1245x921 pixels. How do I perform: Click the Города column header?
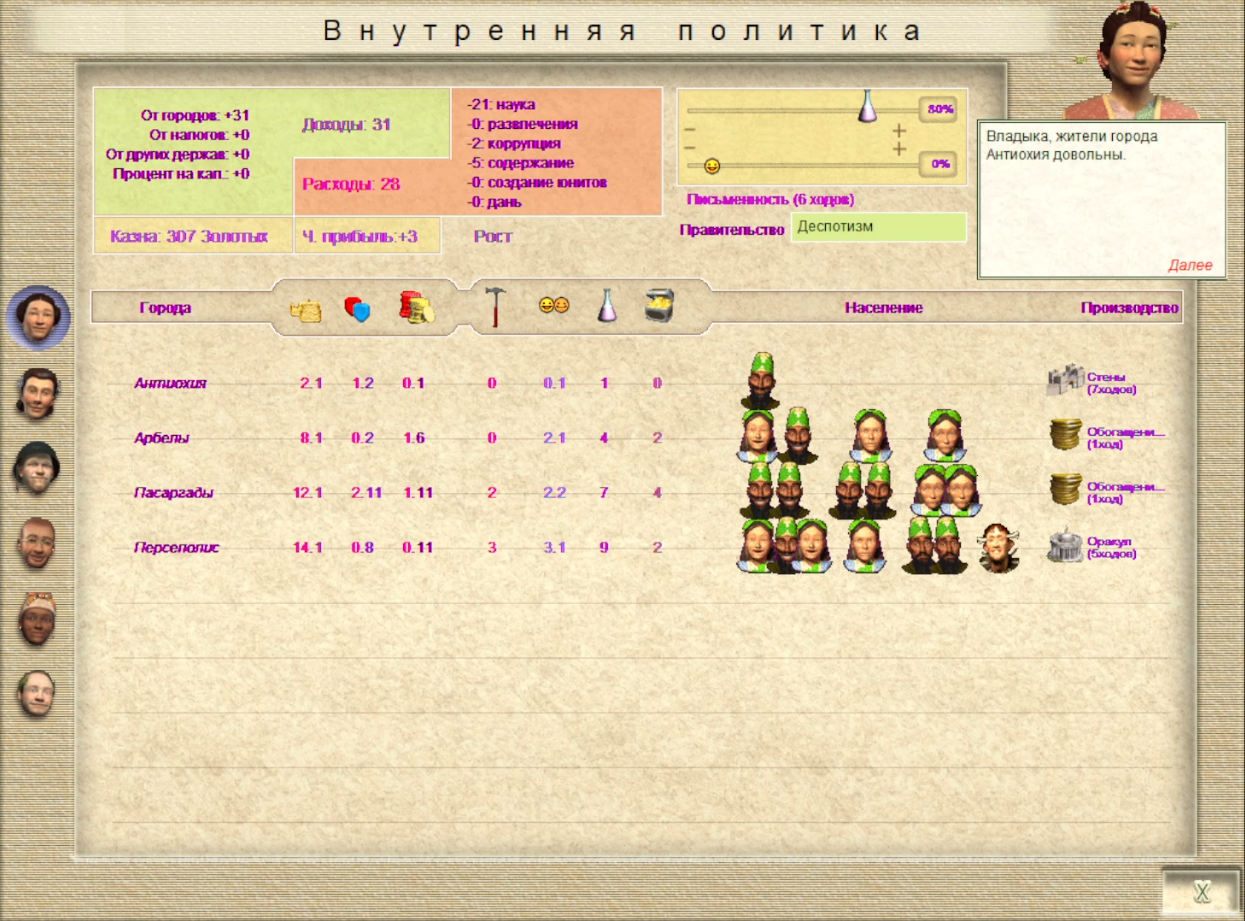tap(165, 308)
